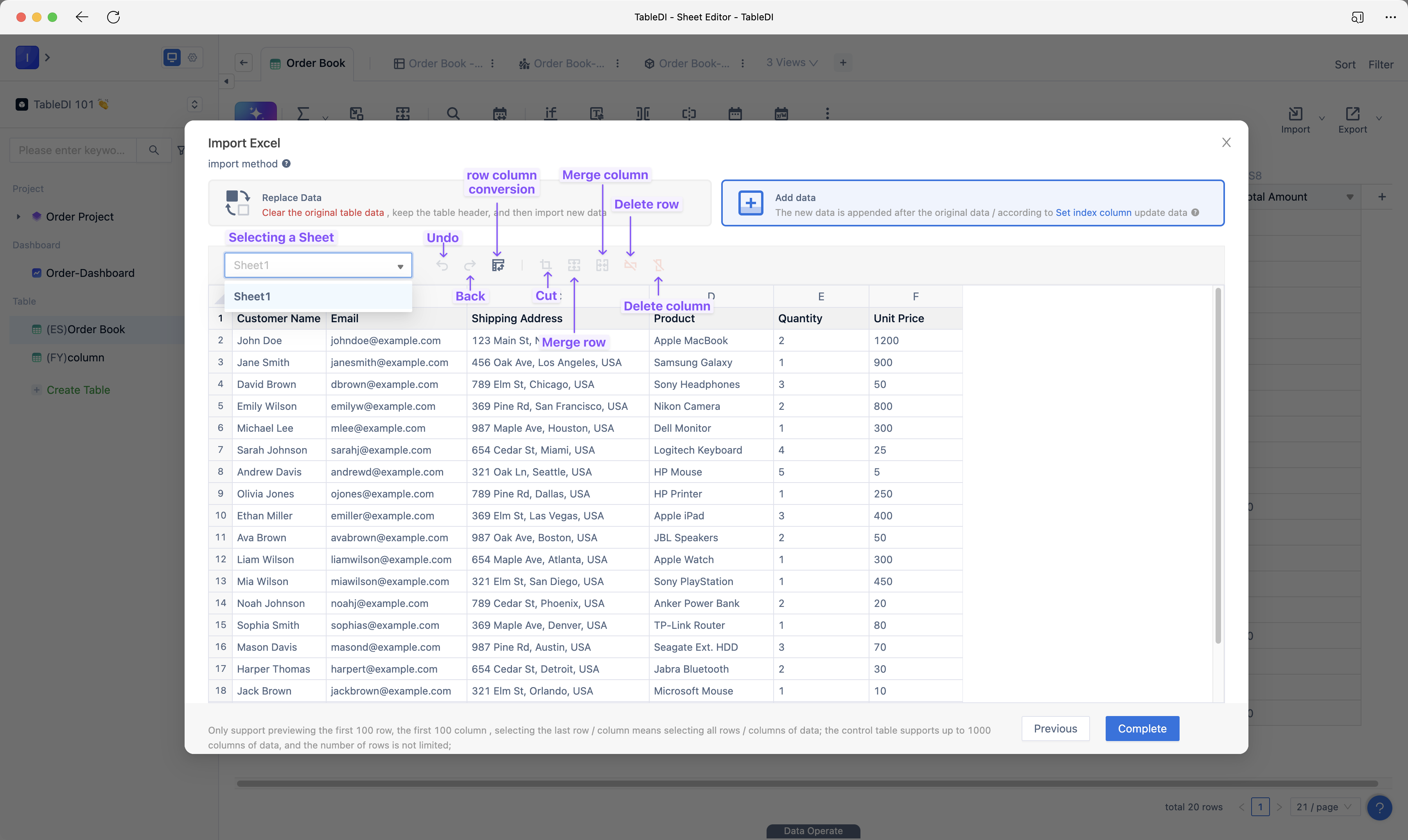This screenshot has height=840, width=1408.
Task: Expand the Order Project tree item
Action: click(x=18, y=216)
